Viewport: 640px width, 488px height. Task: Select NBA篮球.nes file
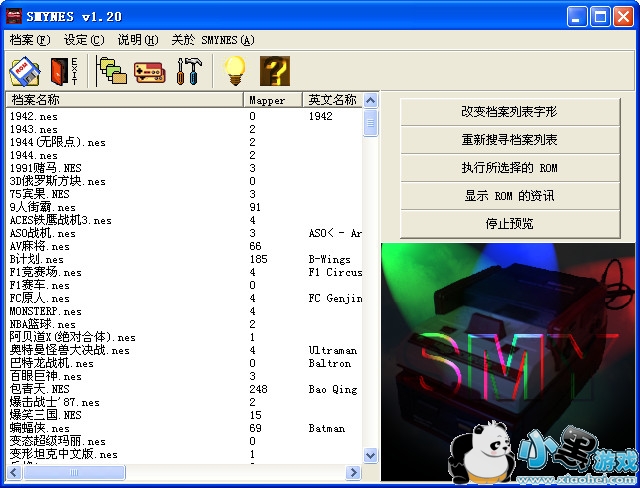click(x=42, y=324)
